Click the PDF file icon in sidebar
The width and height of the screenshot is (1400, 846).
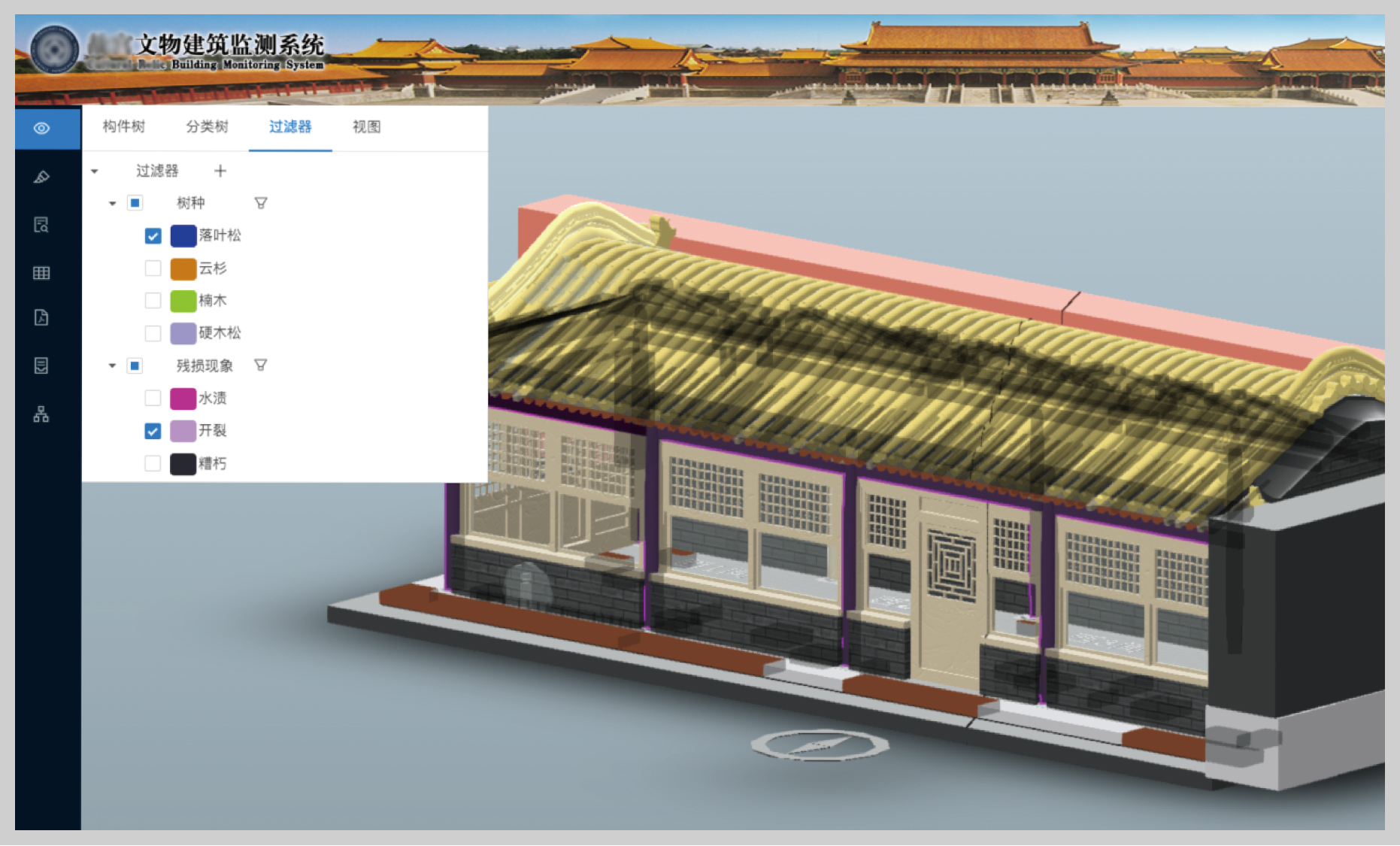[x=42, y=317]
